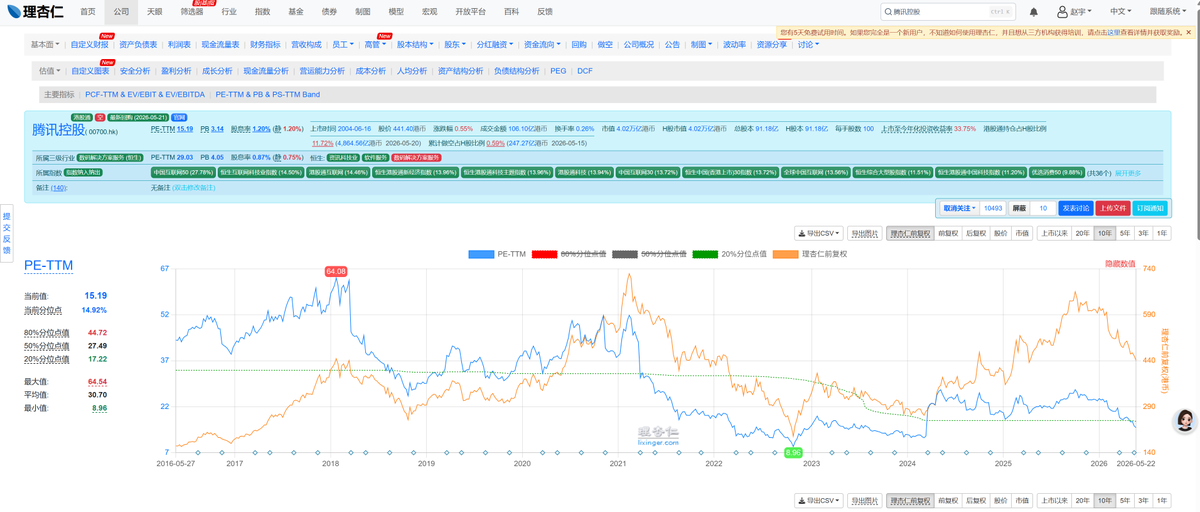Screen dimensions: 1200x512
Task: Click 导出图片 button above chart
Action: pyautogui.click(x=864, y=233)
